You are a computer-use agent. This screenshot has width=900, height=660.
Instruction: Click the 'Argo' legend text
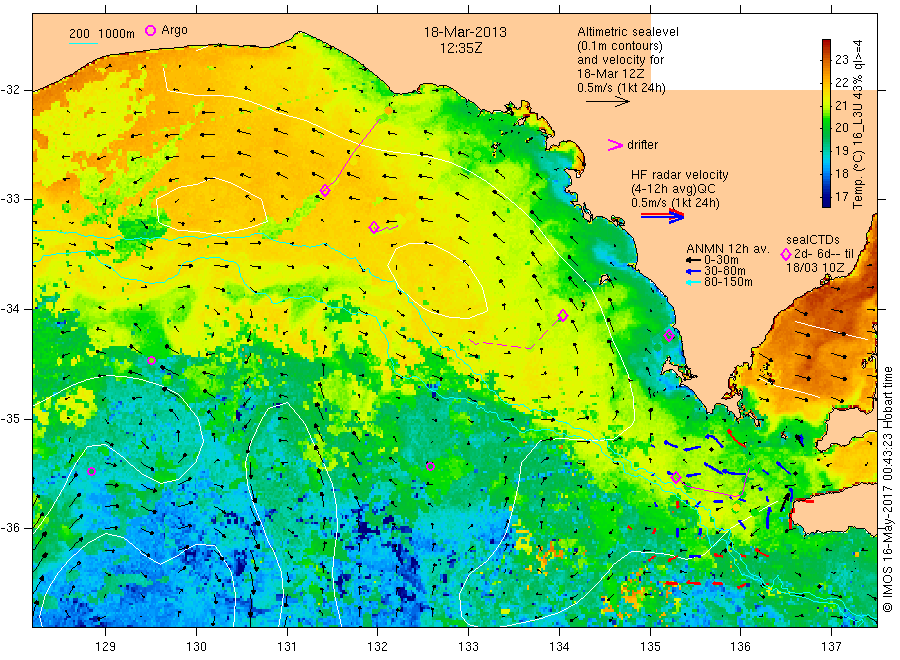click(174, 30)
